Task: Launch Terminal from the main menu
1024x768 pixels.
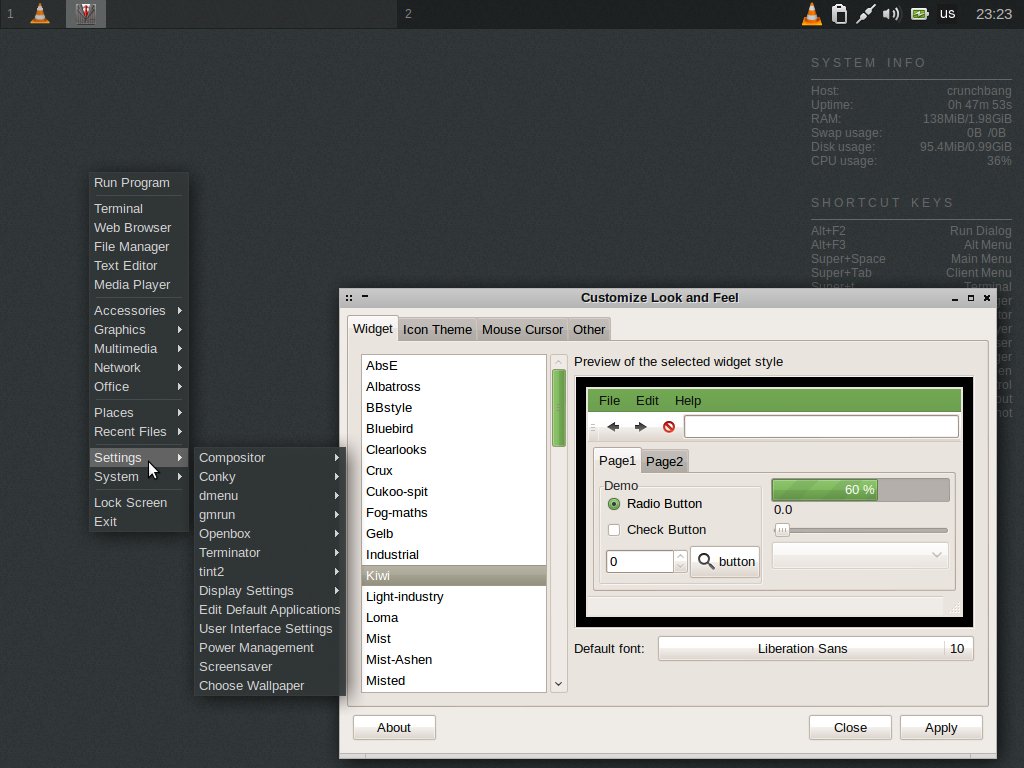Action: 138,208
